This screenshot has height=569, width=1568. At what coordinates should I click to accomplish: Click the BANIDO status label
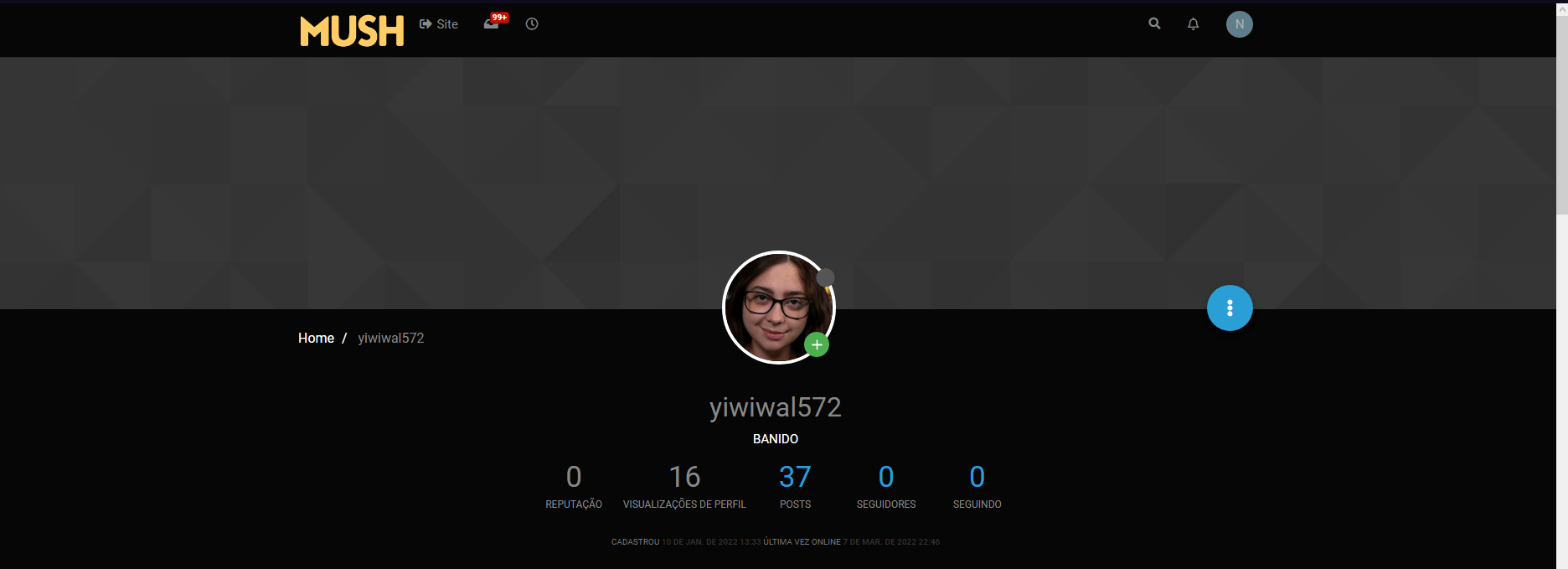point(776,439)
